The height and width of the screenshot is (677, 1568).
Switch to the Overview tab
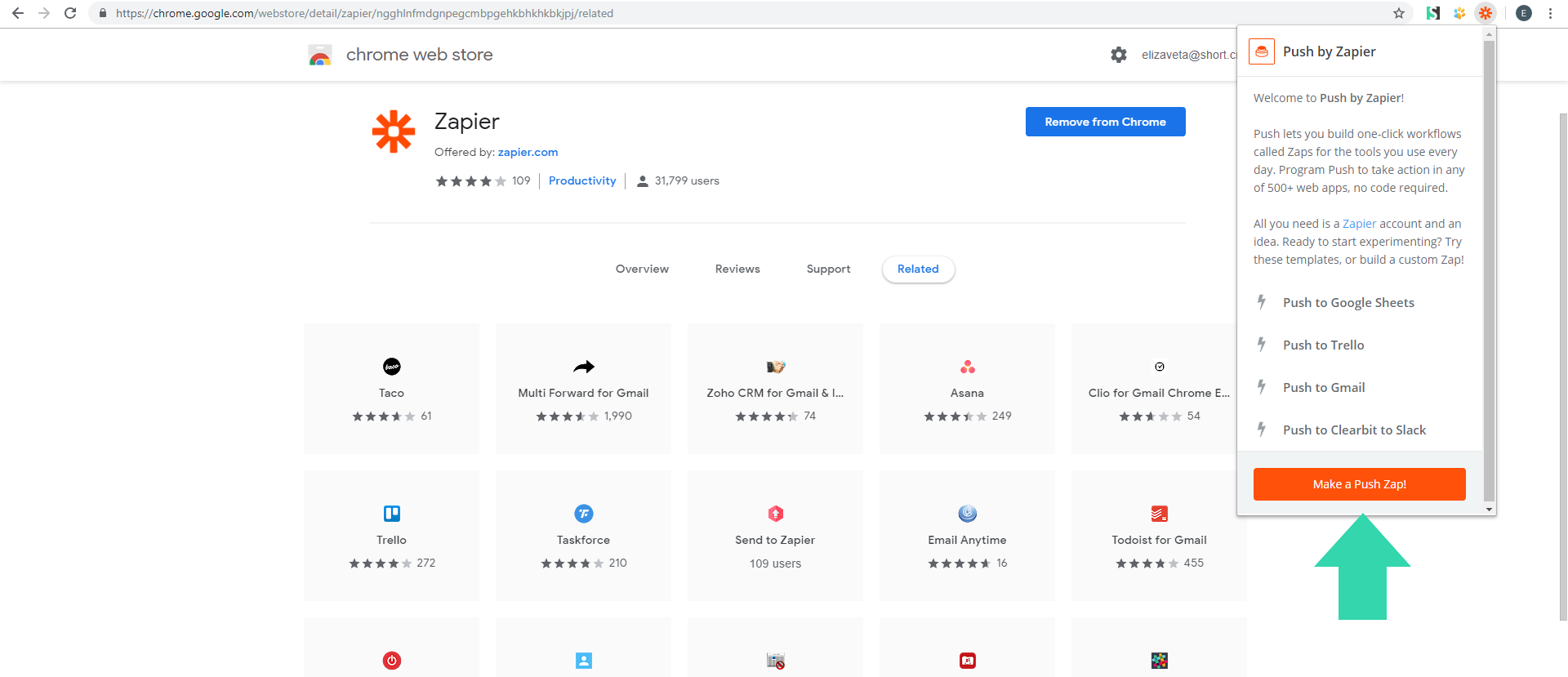pyautogui.click(x=642, y=269)
